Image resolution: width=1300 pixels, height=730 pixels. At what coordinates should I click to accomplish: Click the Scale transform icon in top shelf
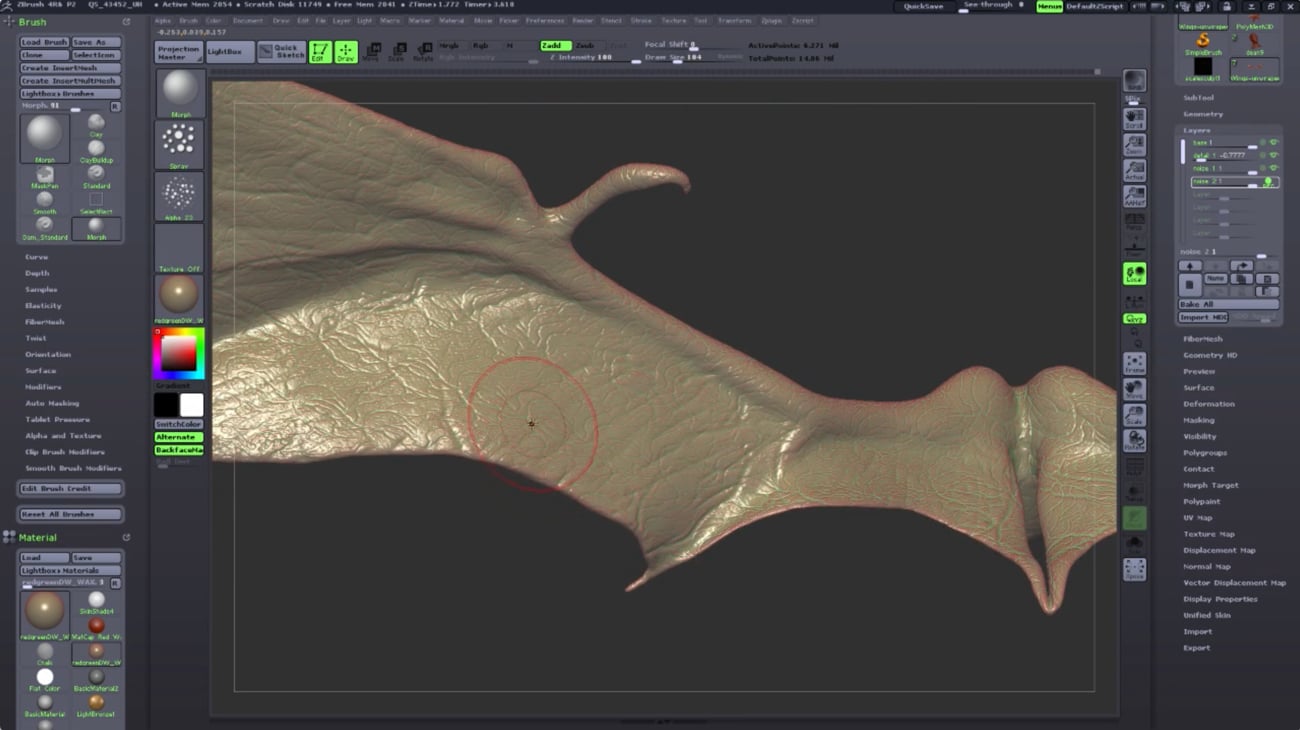[x=397, y=52]
